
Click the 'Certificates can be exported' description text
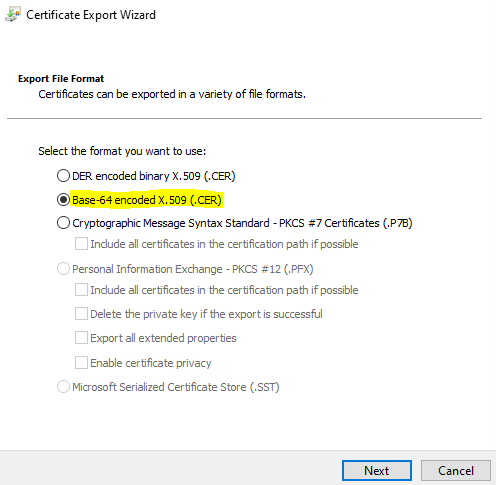click(172, 94)
